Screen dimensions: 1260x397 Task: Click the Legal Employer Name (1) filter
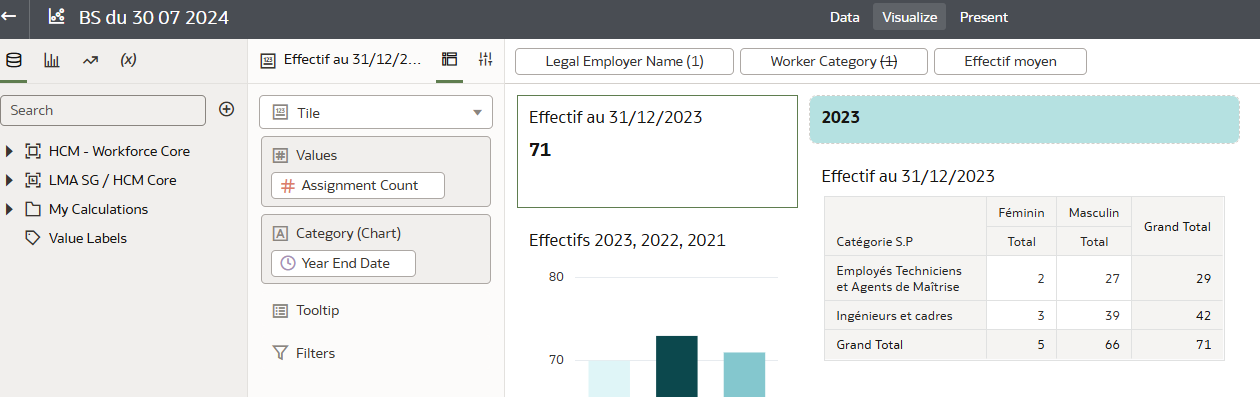tap(625, 61)
